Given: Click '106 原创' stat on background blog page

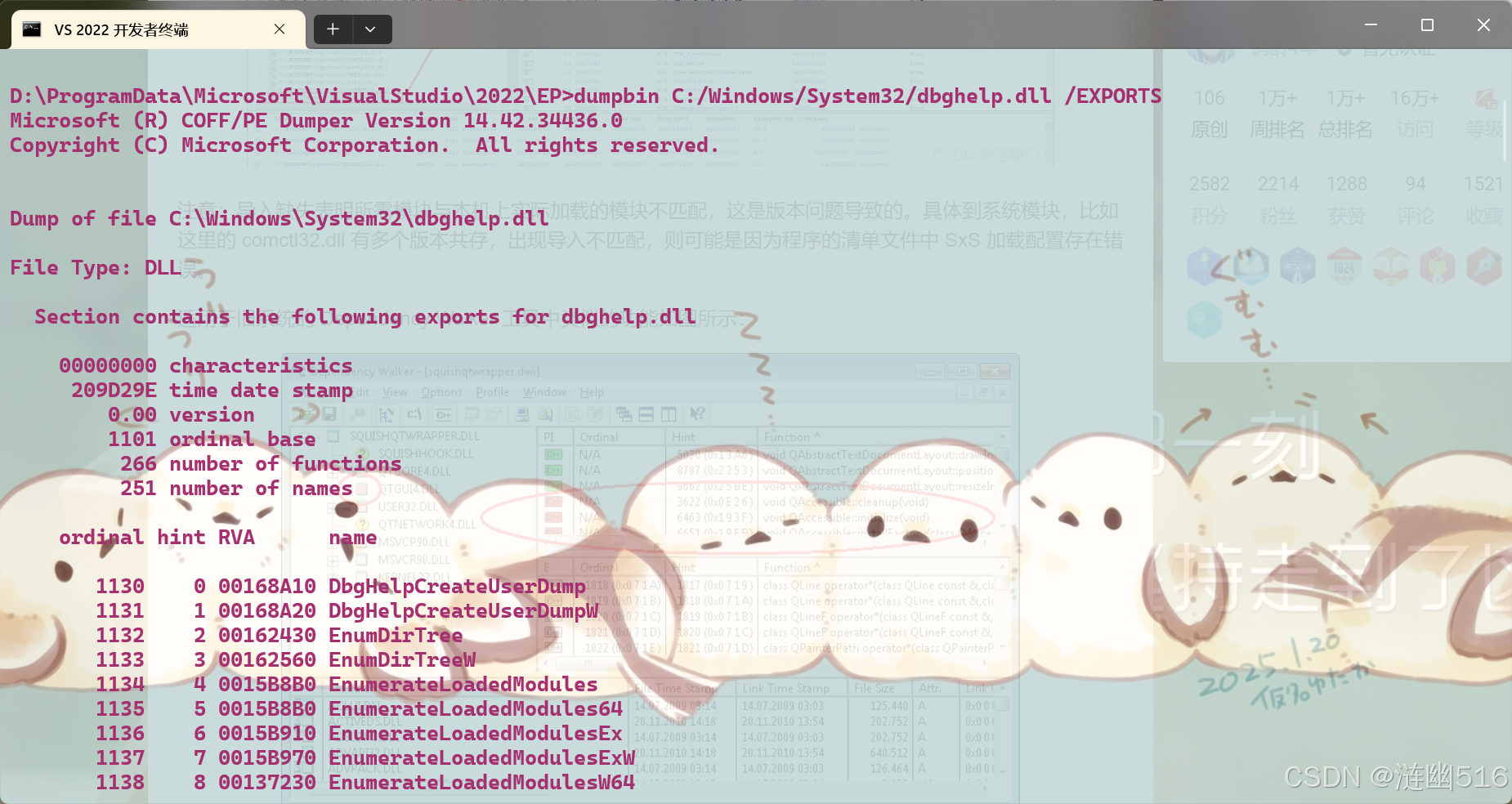Looking at the screenshot, I should point(1210,114).
